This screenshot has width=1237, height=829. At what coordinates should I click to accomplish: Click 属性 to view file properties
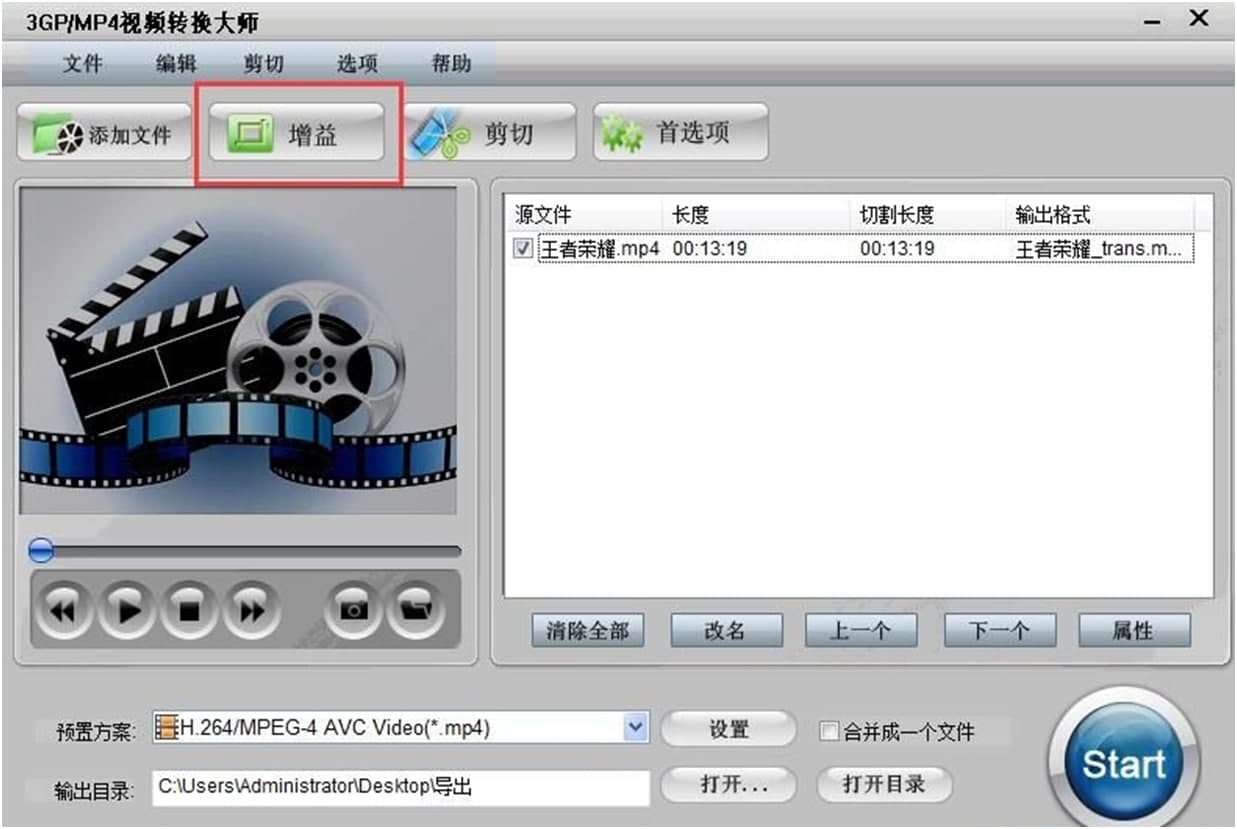tap(1133, 630)
